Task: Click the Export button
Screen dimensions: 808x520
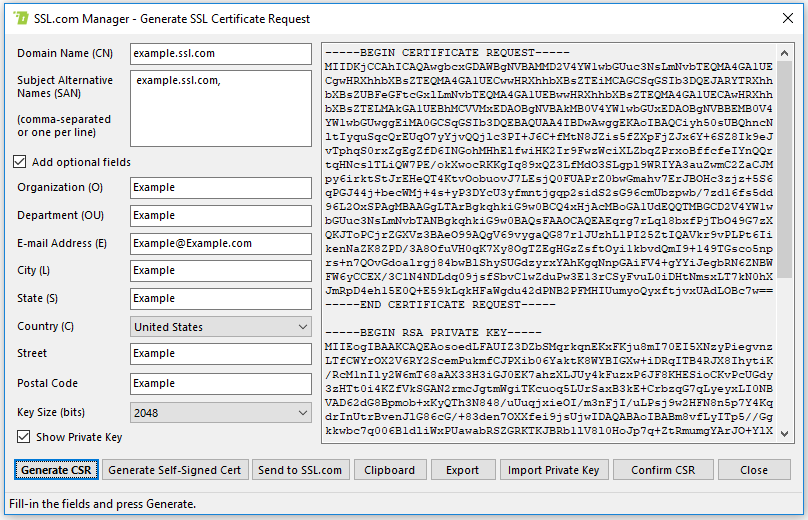Action: [462, 470]
